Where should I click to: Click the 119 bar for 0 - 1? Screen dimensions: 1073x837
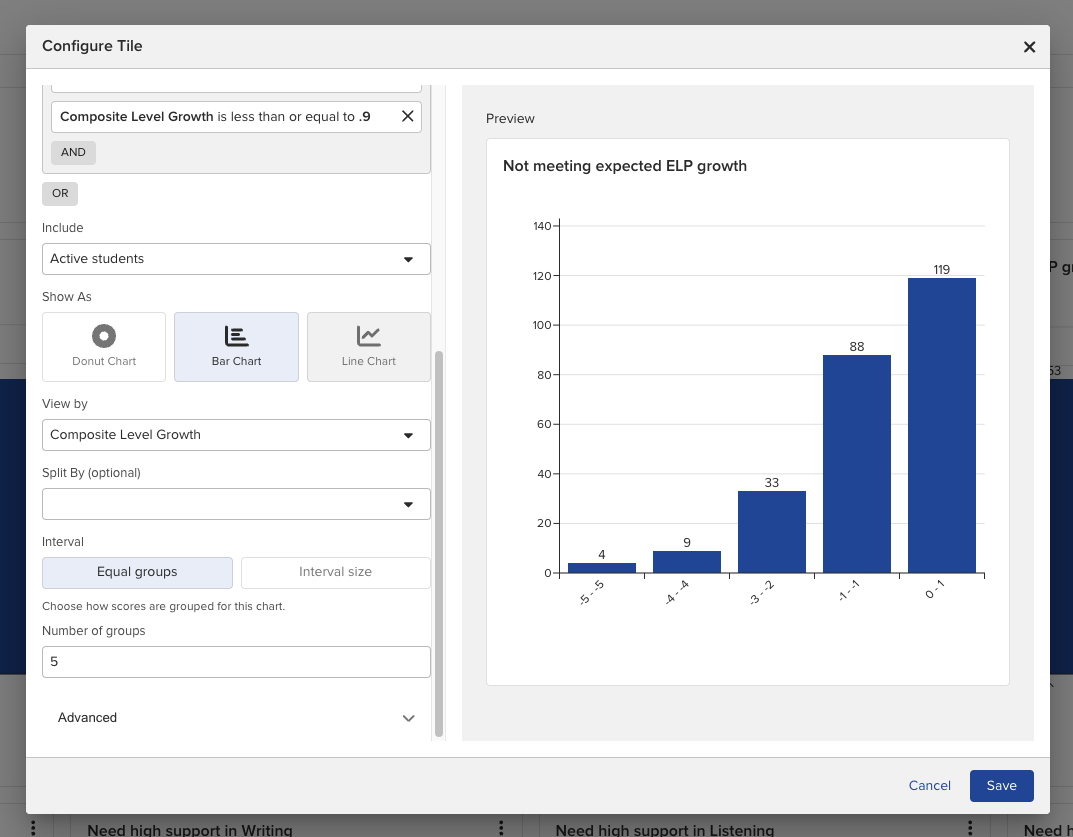tap(942, 426)
